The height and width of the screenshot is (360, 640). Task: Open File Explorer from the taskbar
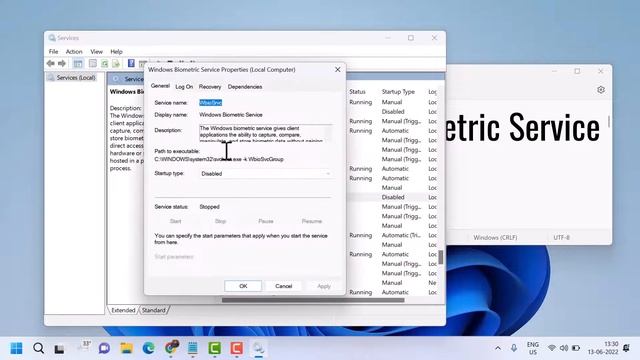click(x=127, y=348)
